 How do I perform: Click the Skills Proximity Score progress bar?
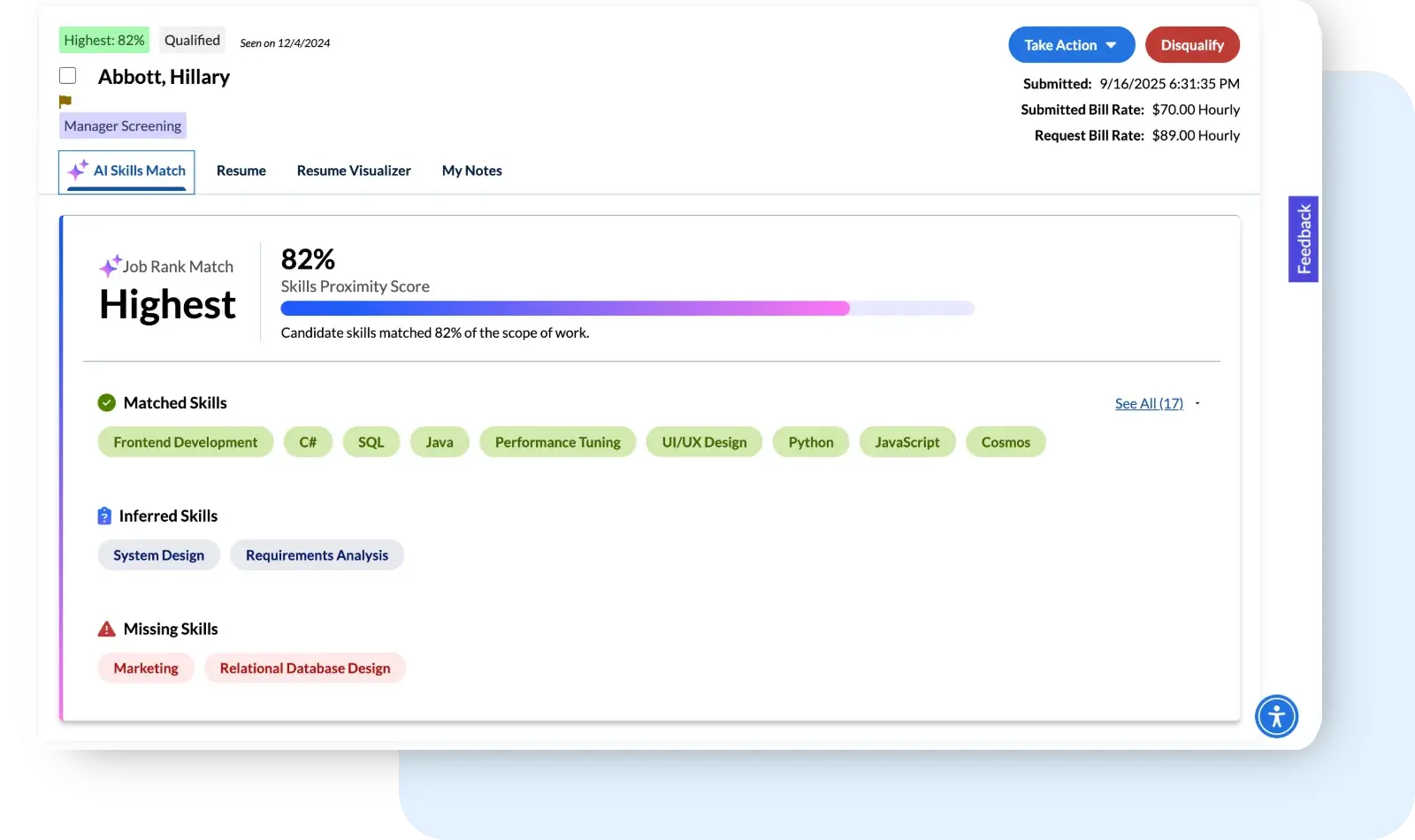pos(627,309)
